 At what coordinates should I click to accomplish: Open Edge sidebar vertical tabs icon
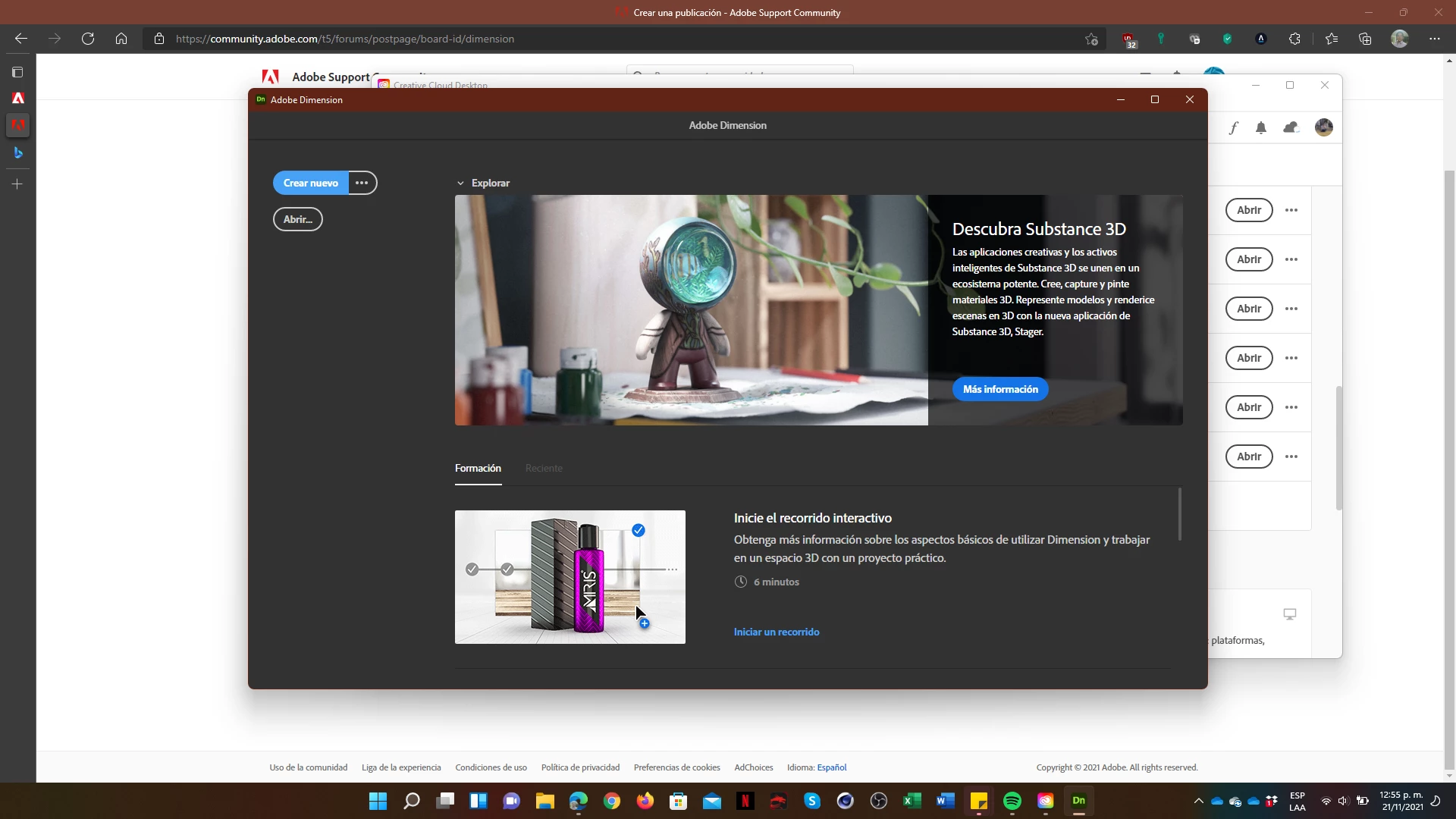[17, 72]
